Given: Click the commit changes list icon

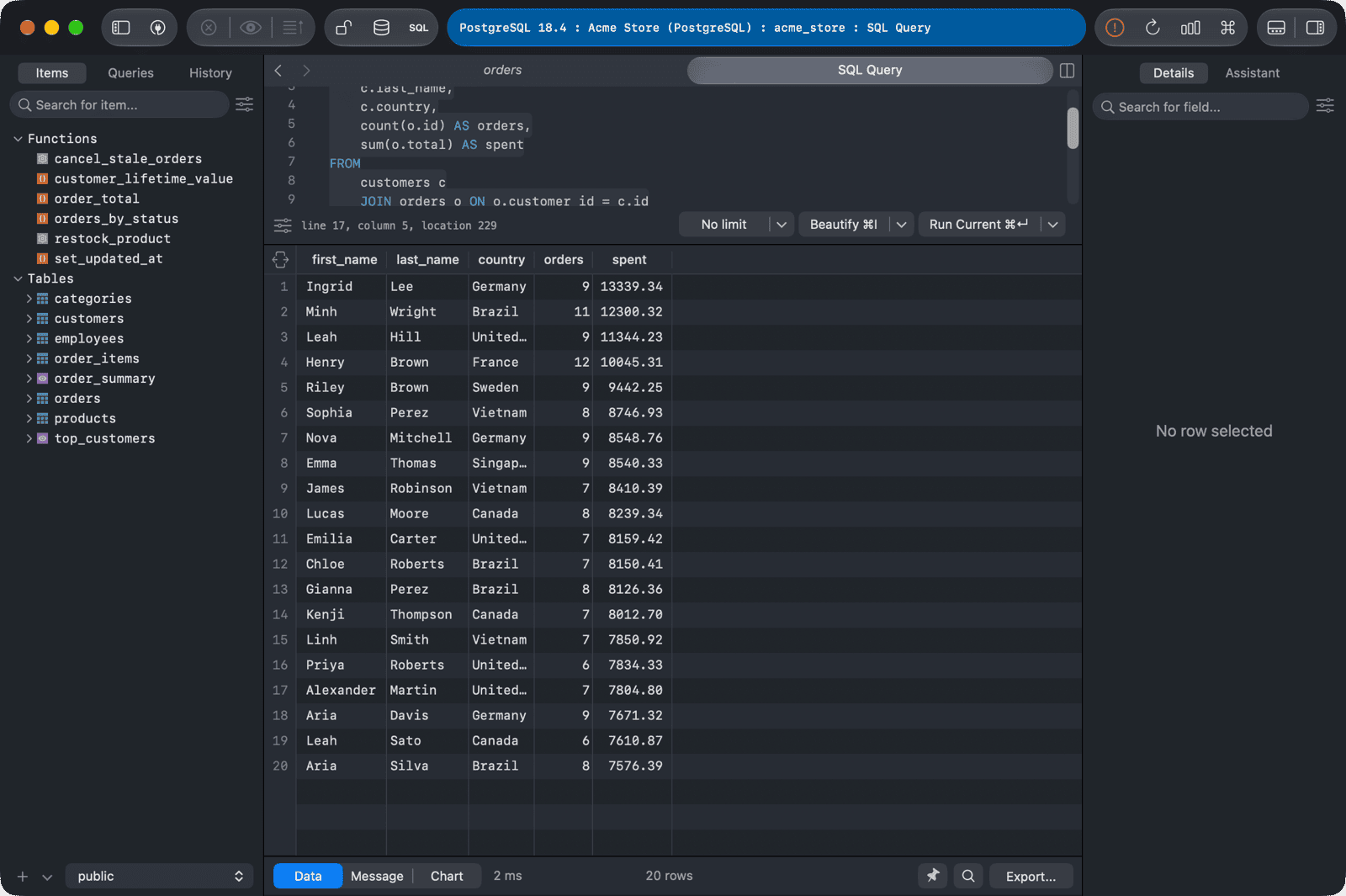Looking at the screenshot, I should point(292,28).
